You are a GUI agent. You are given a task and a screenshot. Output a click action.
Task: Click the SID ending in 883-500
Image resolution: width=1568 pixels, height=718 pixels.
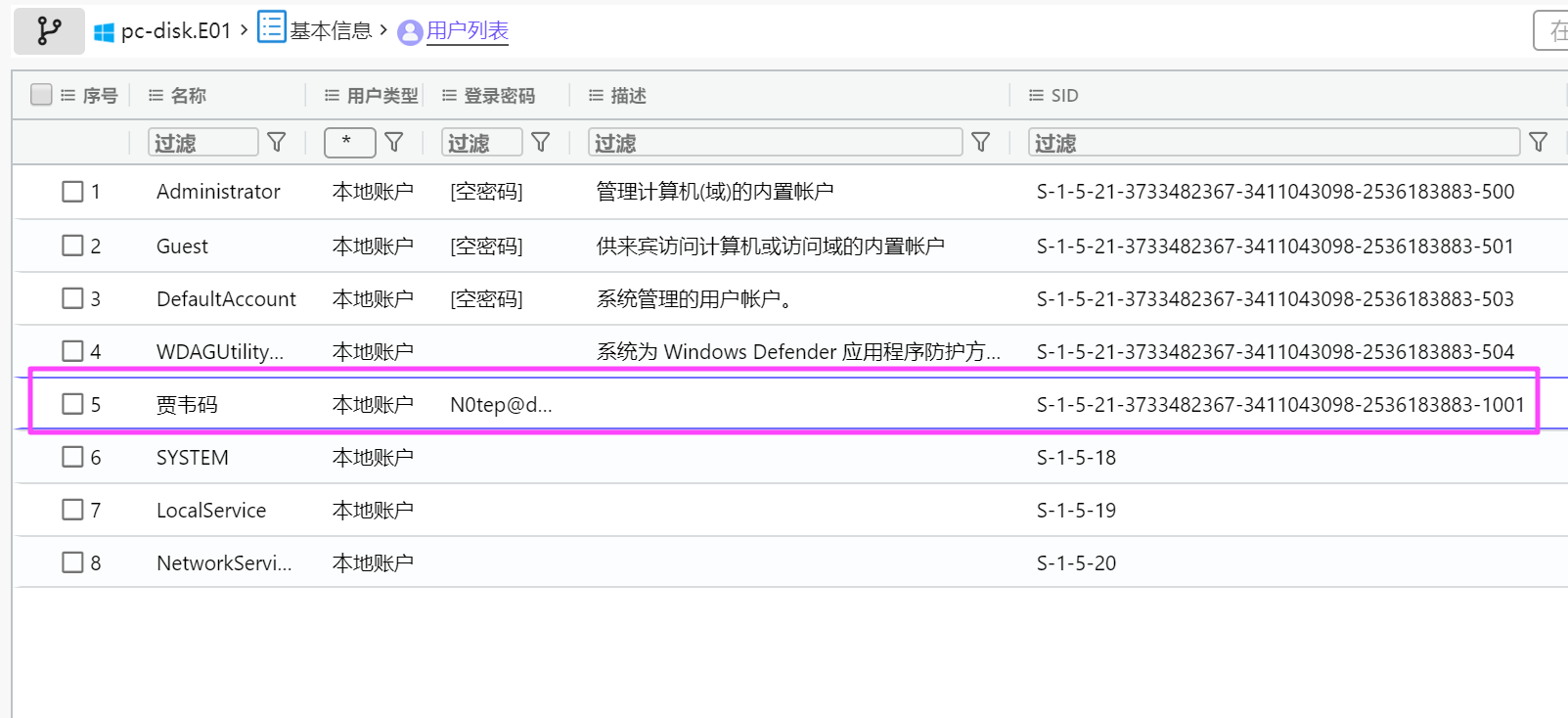tap(1276, 192)
